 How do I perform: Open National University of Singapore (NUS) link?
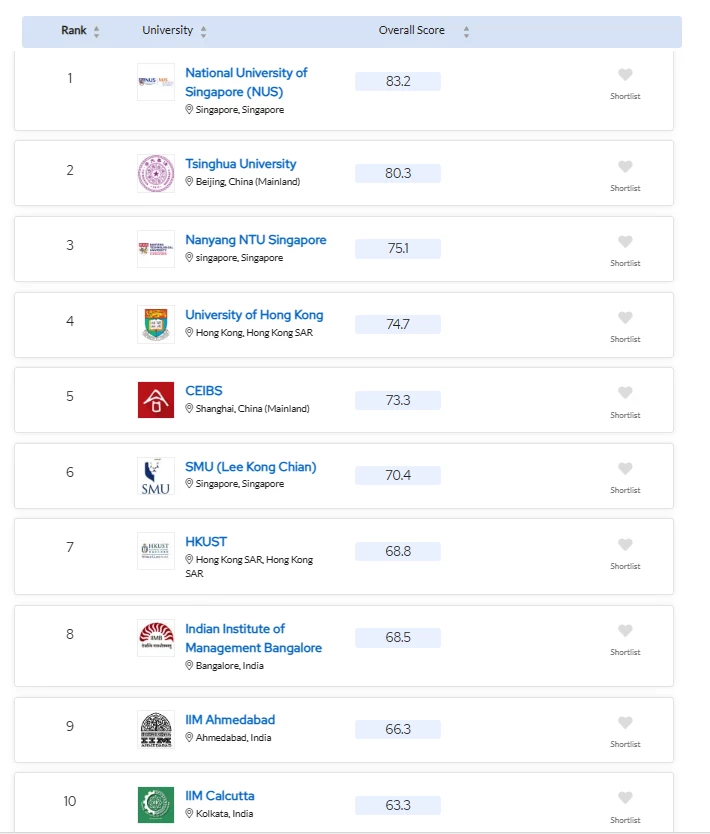pyautogui.click(x=246, y=82)
